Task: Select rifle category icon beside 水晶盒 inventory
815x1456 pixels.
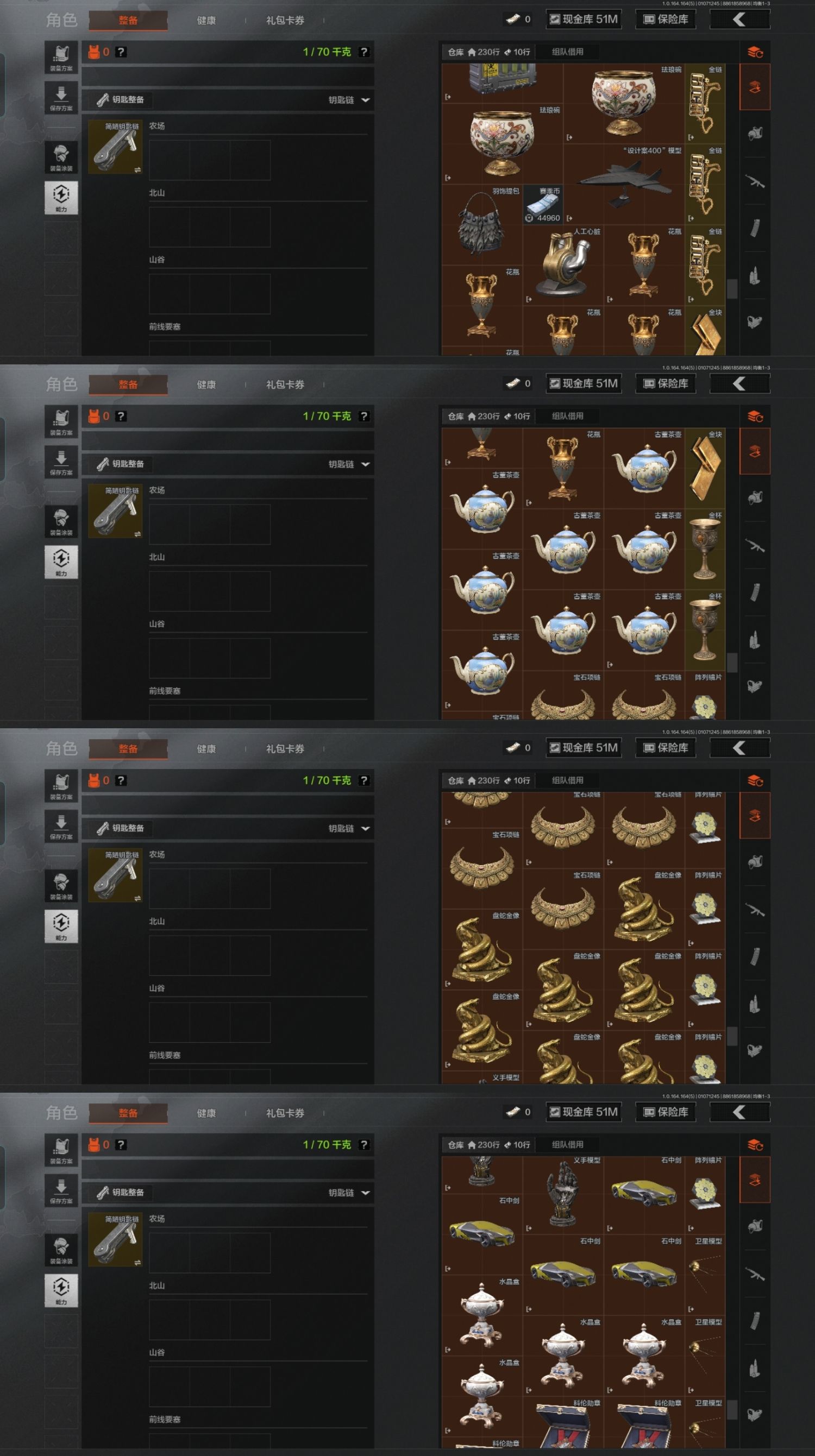Action: (x=755, y=1275)
